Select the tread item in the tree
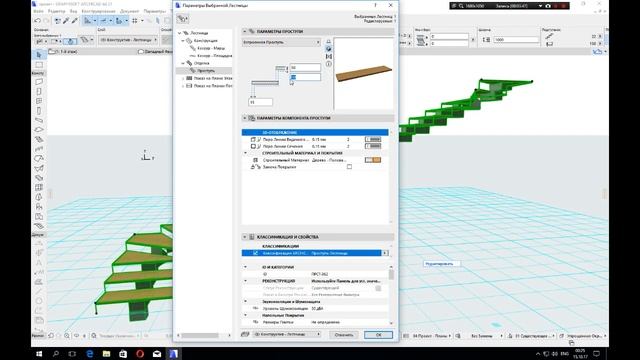This screenshot has height=360, width=640. tap(206, 71)
